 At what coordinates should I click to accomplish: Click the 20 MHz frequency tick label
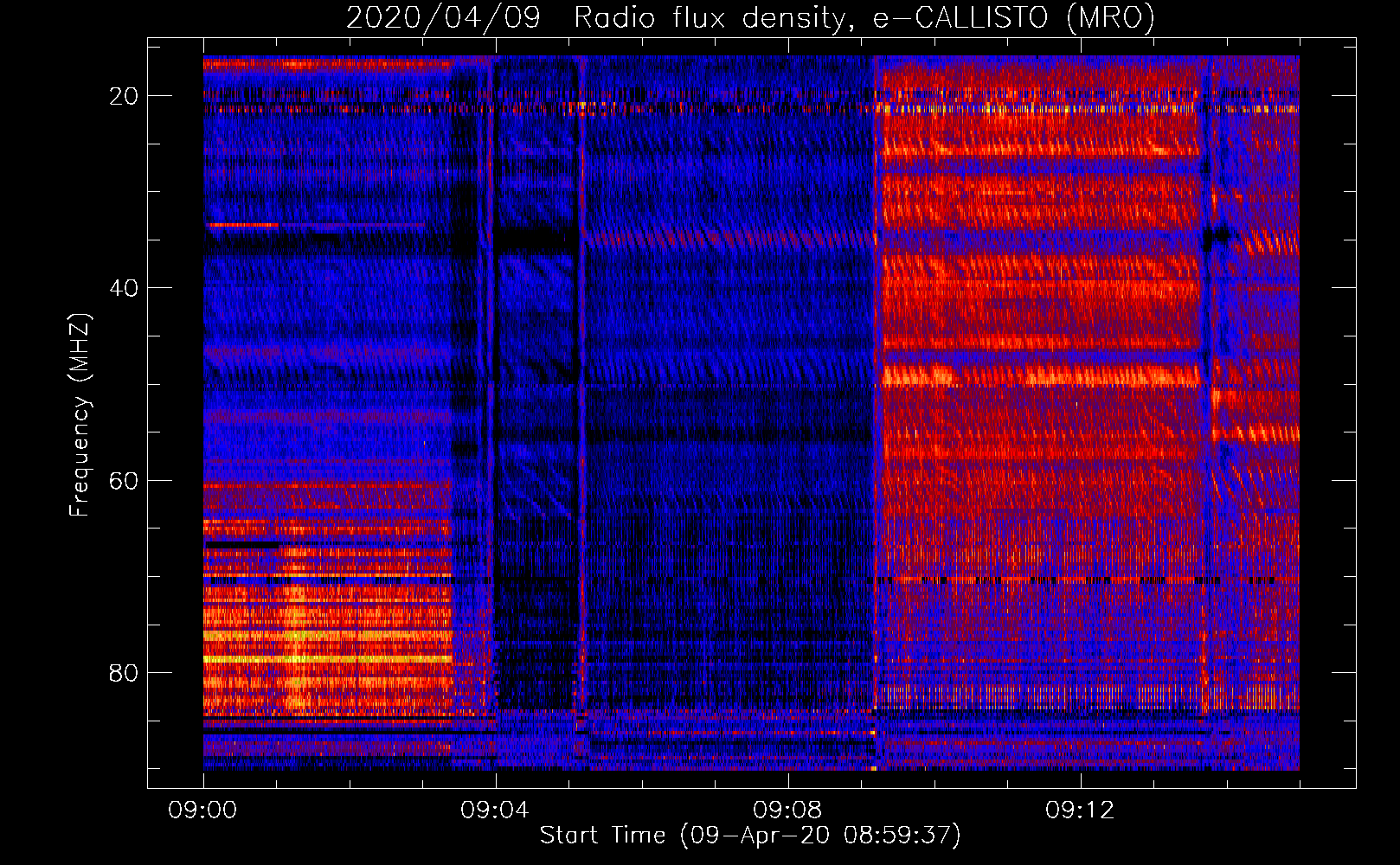pyautogui.click(x=124, y=96)
